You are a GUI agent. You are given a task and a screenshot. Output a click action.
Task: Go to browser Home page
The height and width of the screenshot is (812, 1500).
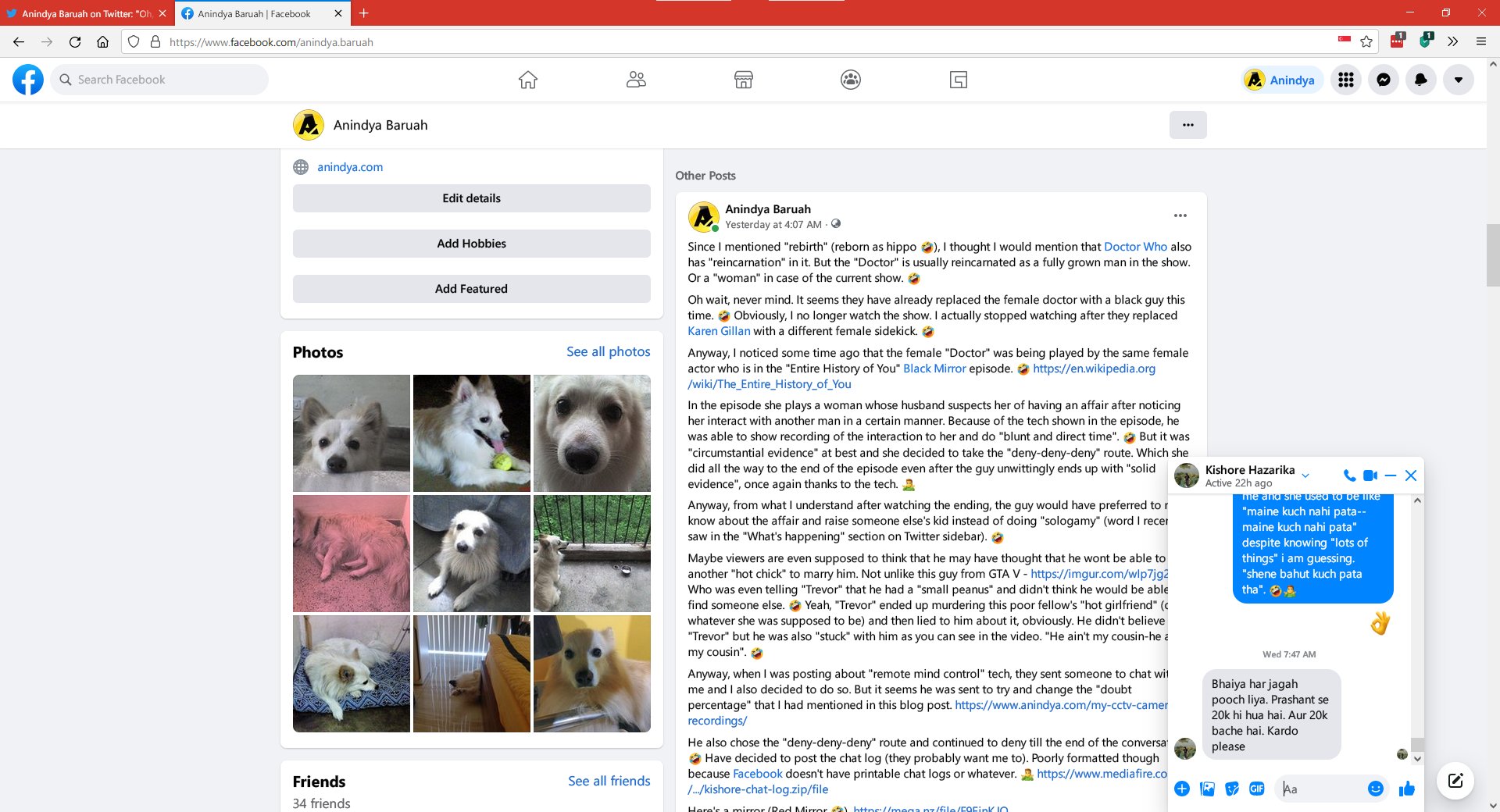[102, 42]
